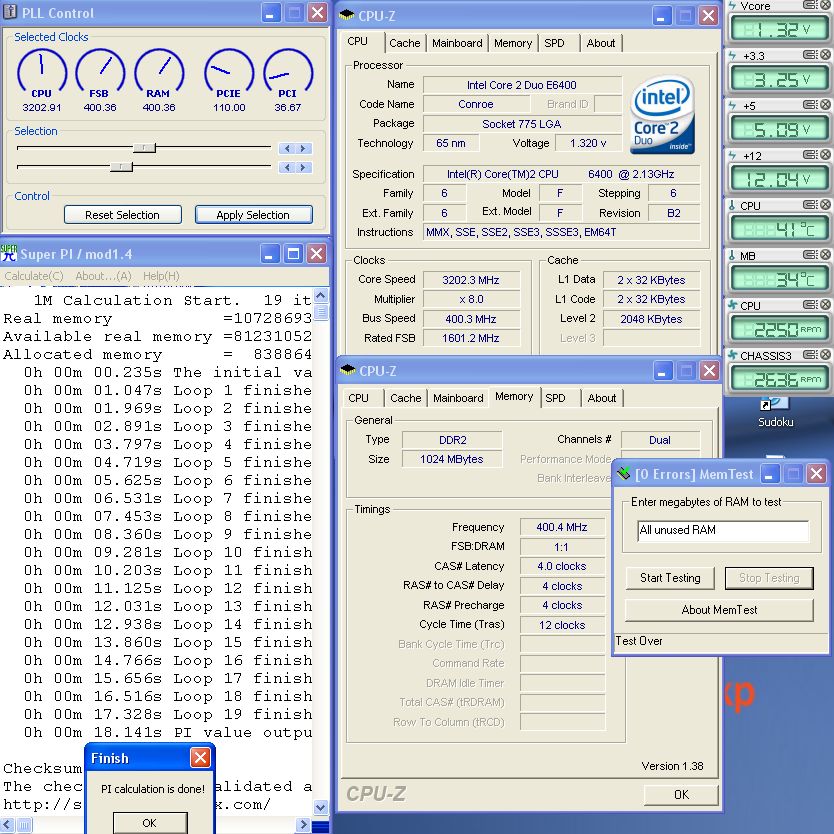Click the PCI clock dial
This screenshot has height=834, width=834.
pyautogui.click(x=288, y=74)
